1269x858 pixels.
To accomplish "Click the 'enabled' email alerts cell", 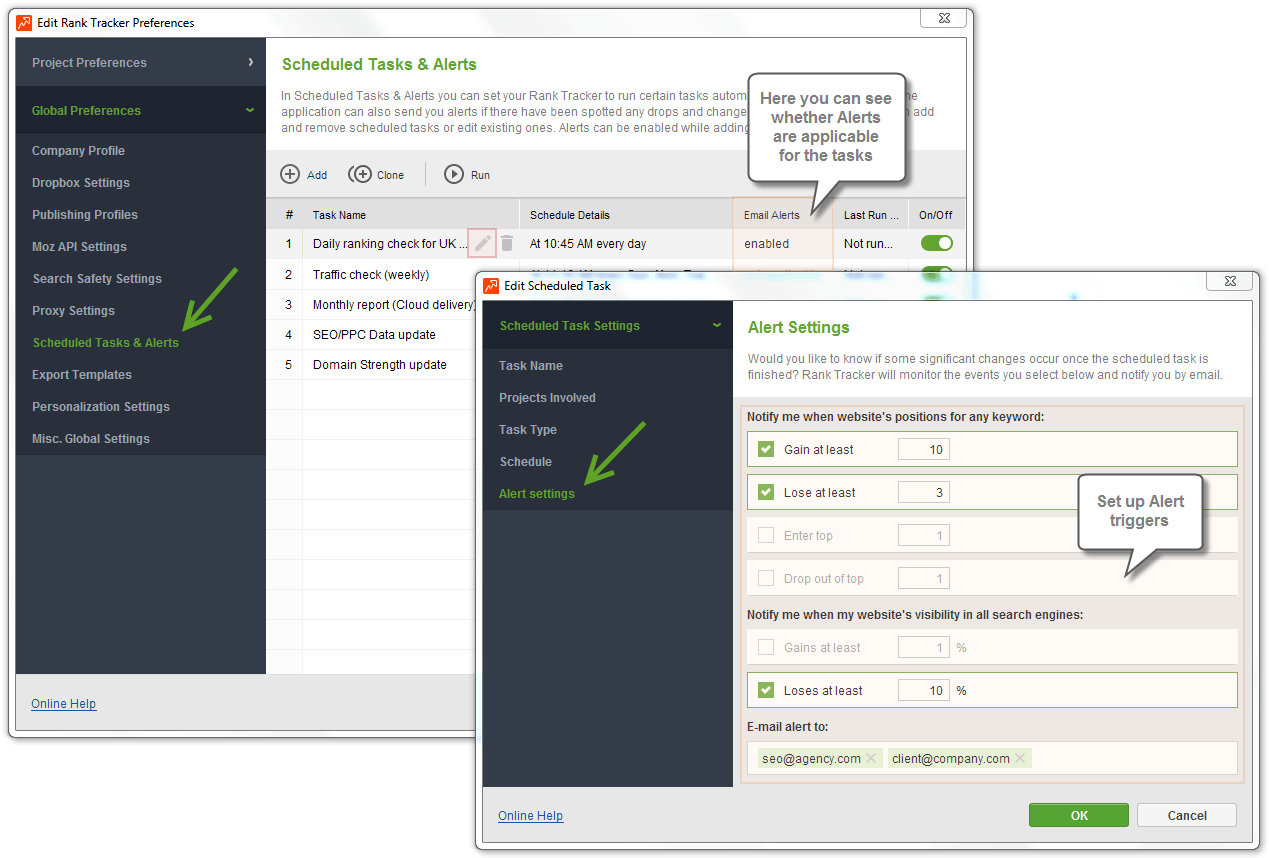I will click(x=783, y=243).
